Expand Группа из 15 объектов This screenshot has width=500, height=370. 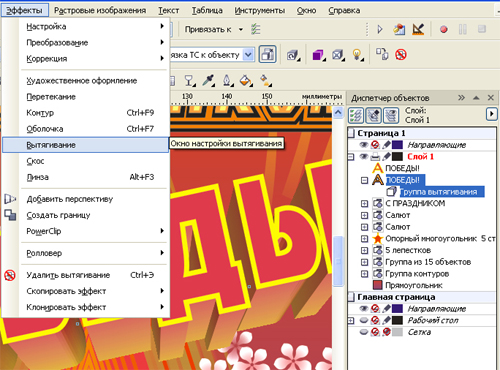coord(364,262)
